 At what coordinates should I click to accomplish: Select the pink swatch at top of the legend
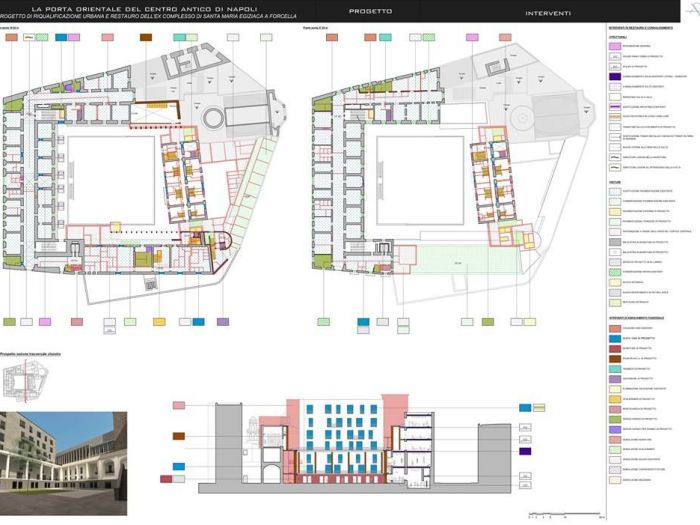click(614, 45)
